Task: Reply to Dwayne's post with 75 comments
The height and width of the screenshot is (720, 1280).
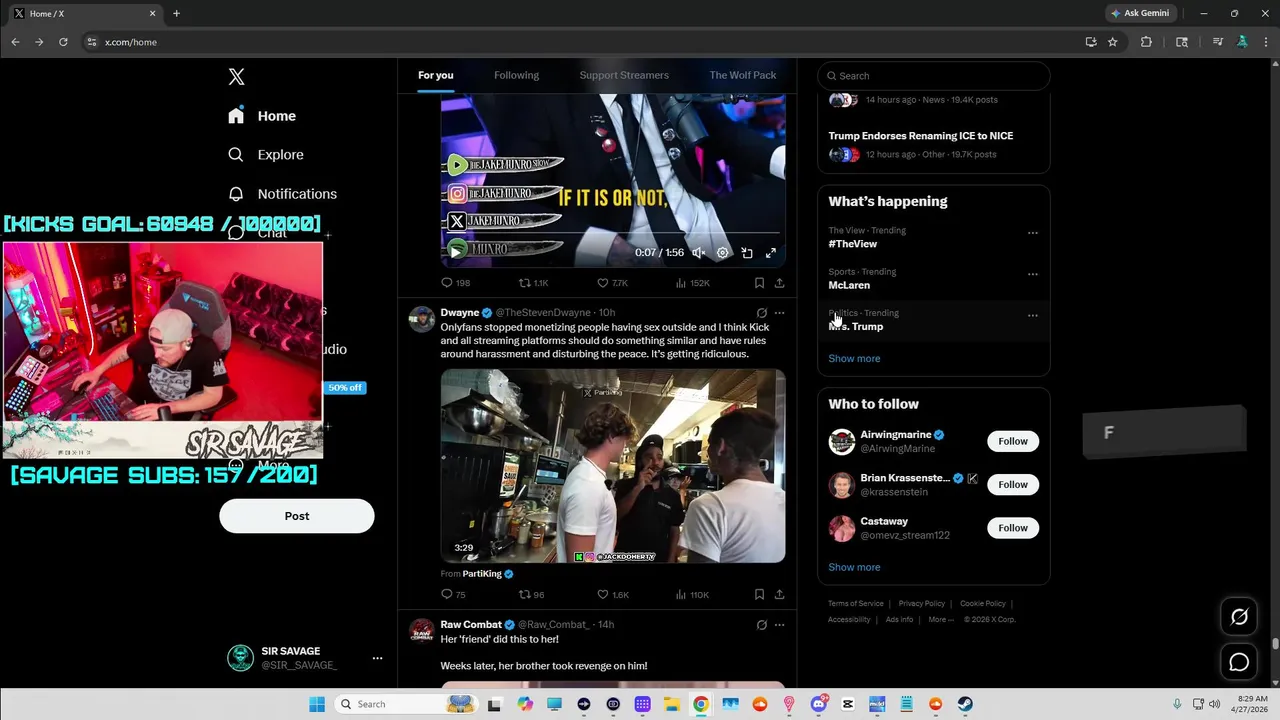Action: coord(454,595)
